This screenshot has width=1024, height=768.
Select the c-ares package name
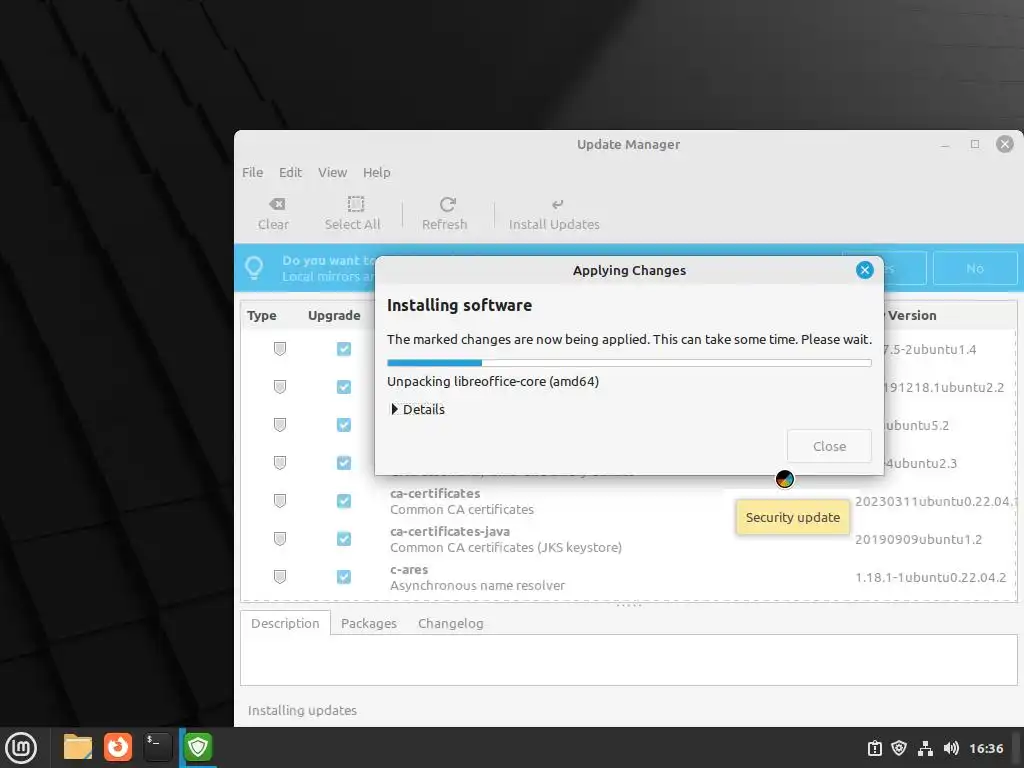click(x=409, y=569)
